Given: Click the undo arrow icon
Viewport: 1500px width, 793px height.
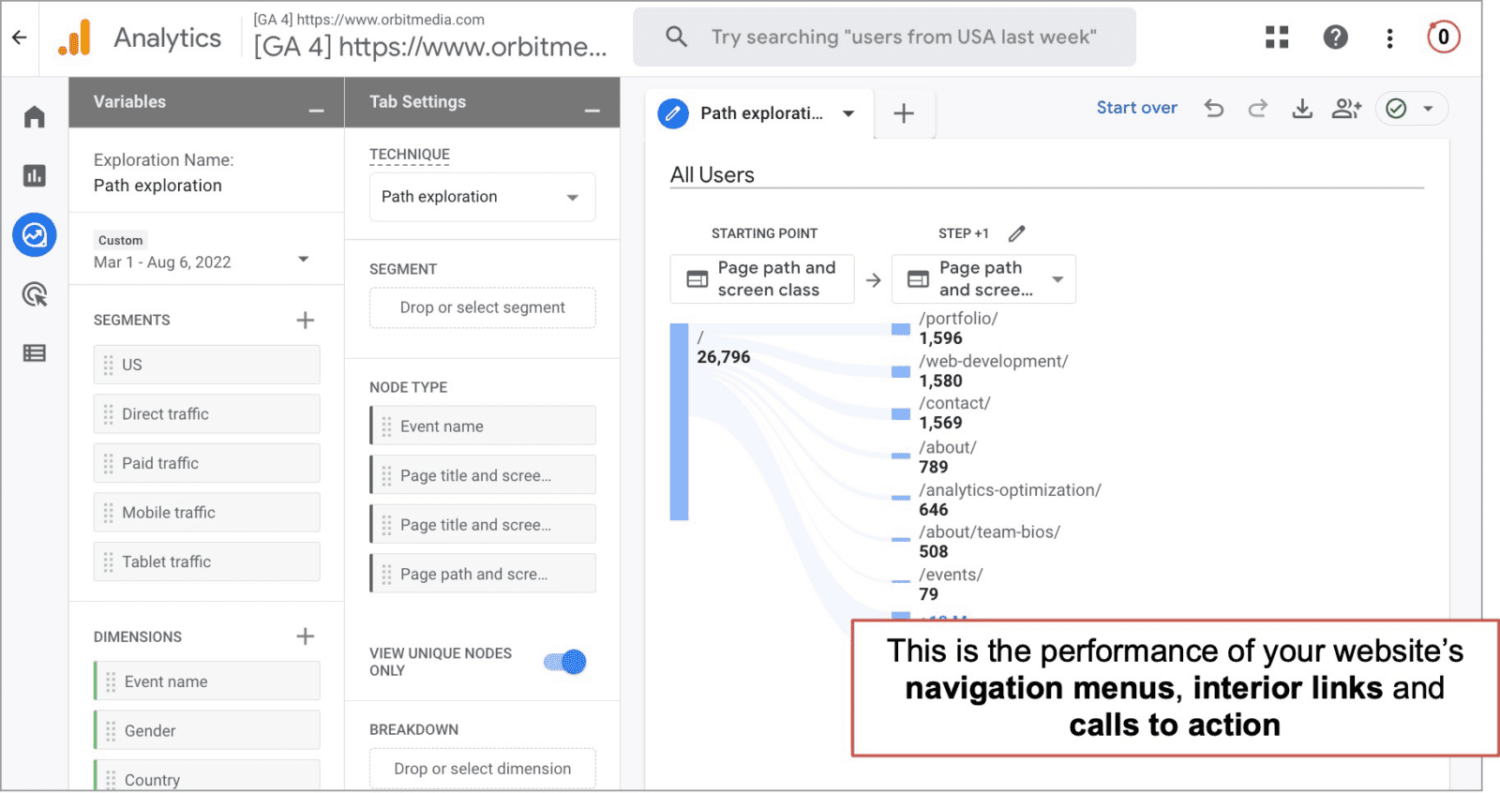Looking at the screenshot, I should click(x=1214, y=109).
